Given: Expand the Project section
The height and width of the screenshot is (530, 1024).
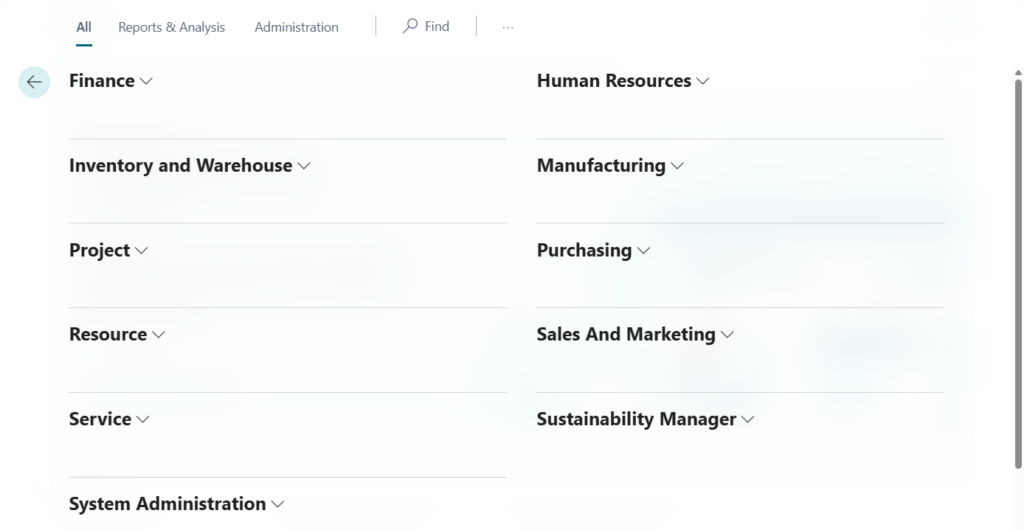Looking at the screenshot, I should point(108,251).
